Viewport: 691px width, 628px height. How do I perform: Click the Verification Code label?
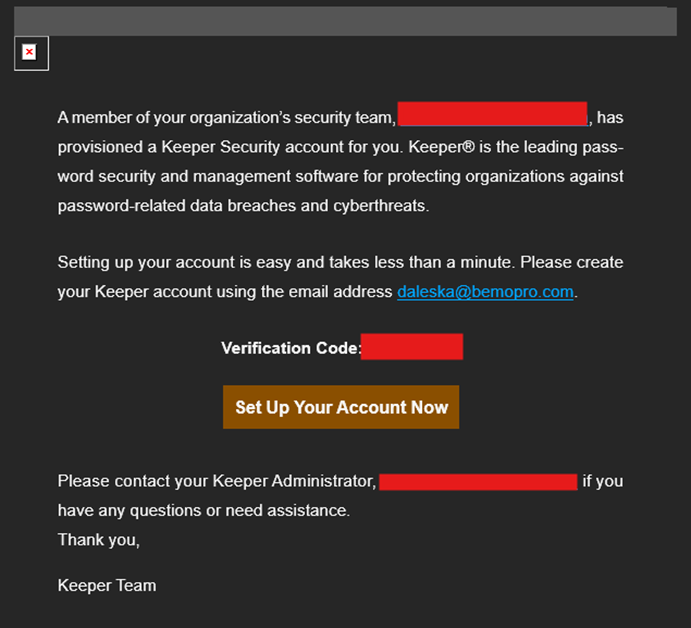[290, 348]
